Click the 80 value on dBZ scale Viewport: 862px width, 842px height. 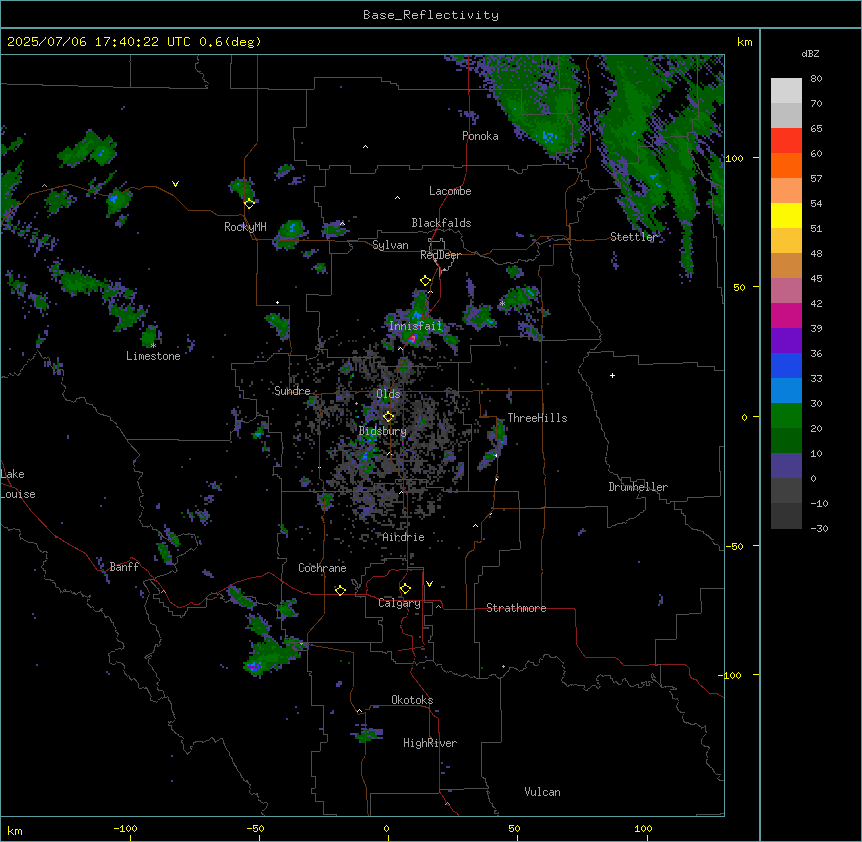click(x=816, y=79)
